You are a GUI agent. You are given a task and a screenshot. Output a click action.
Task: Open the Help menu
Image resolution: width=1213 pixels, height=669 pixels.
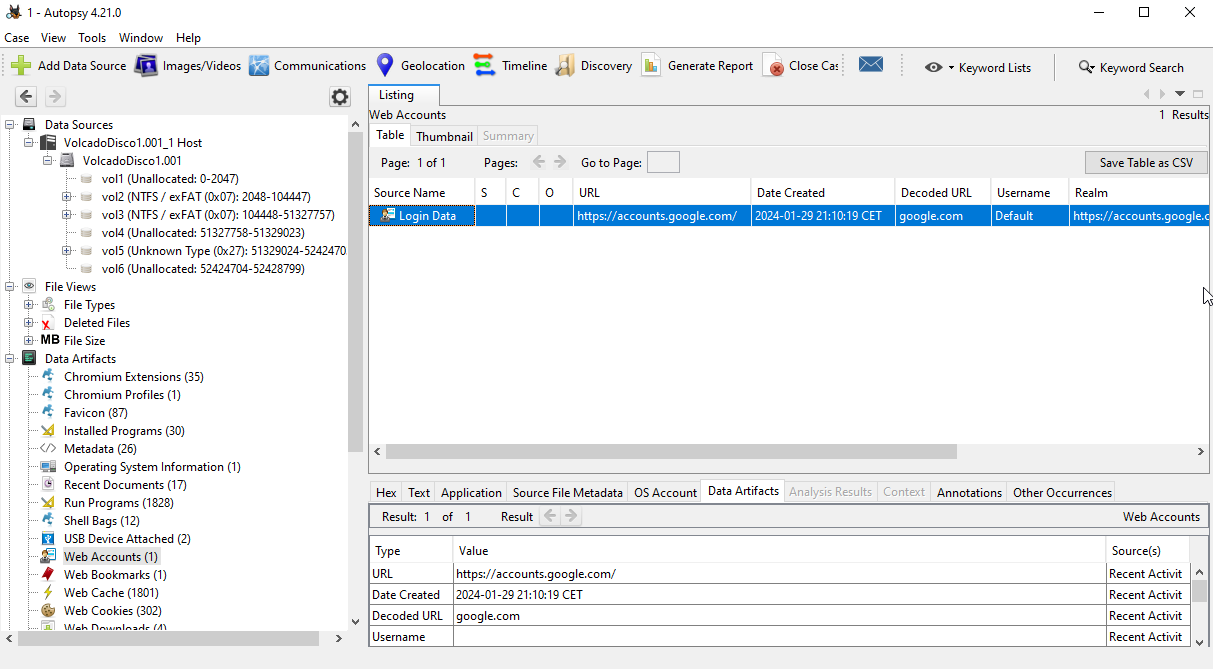click(x=188, y=38)
